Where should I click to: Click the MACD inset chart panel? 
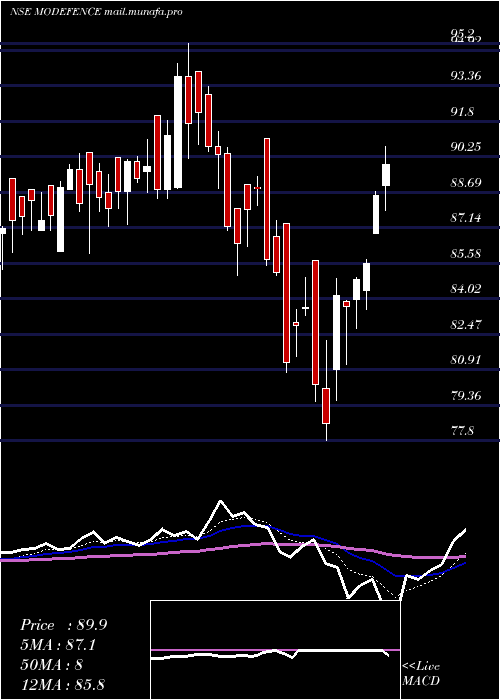(x=275, y=650)
